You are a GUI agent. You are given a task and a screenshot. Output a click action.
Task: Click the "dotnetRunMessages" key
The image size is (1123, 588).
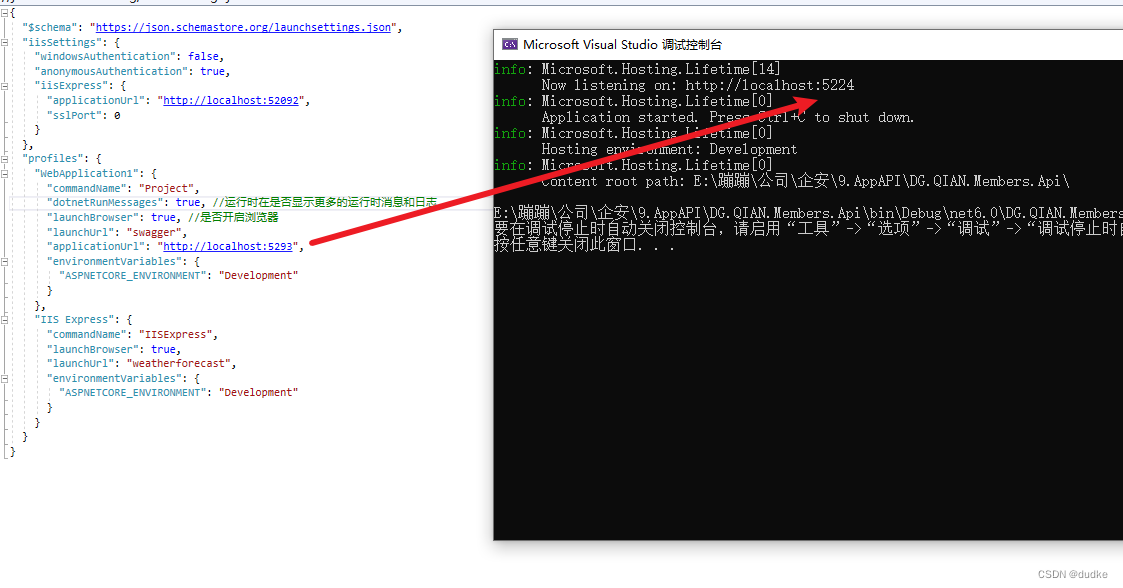[x=105, y=203]
